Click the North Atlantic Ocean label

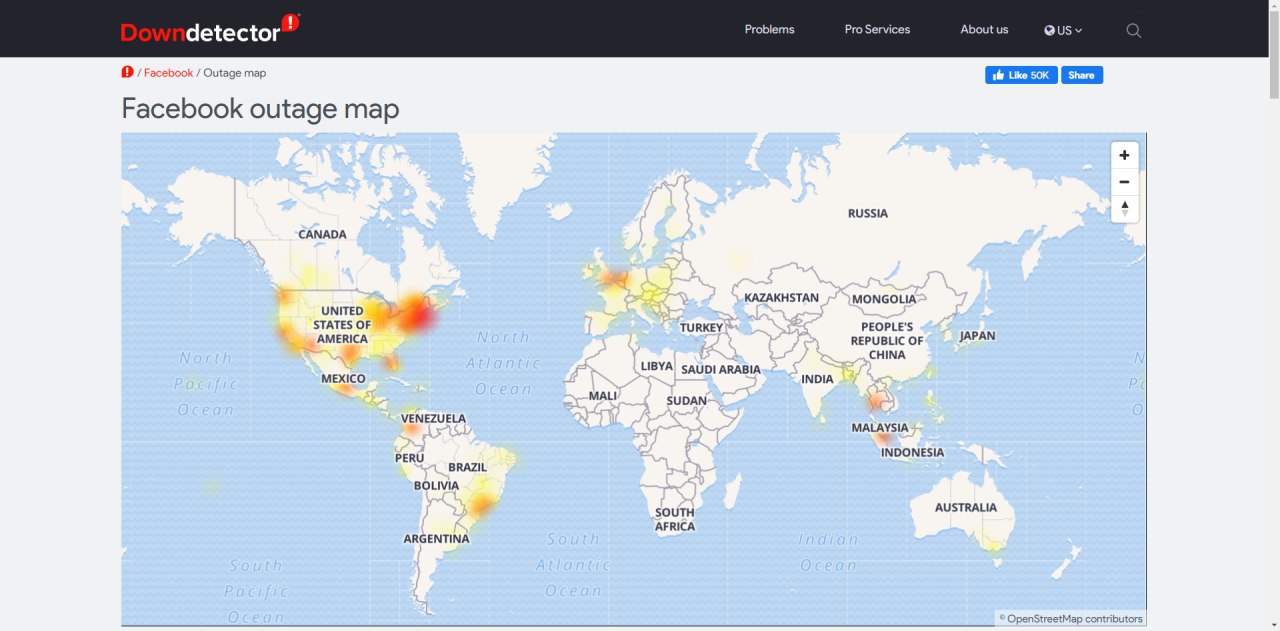tap(503, 363)
